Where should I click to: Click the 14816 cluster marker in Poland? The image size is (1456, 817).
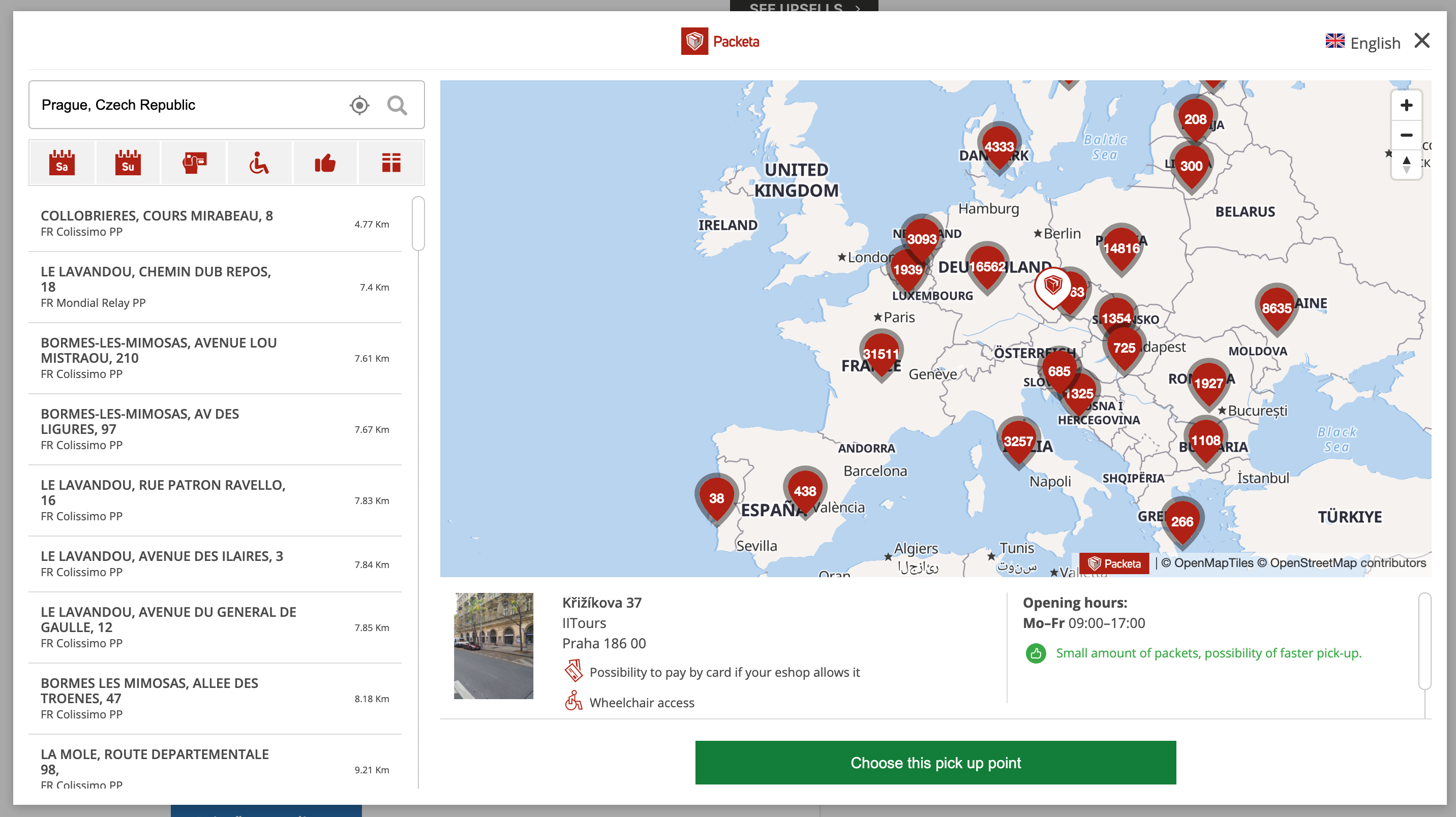pyautogui.click(x=1121, y=248)
